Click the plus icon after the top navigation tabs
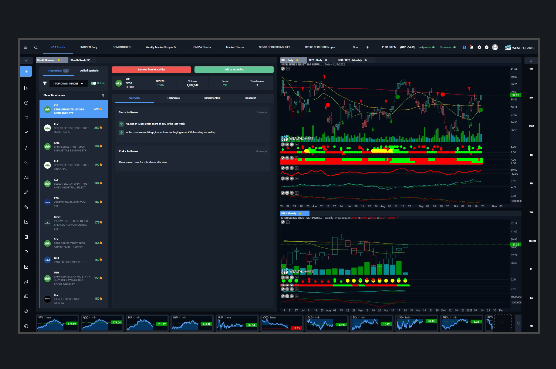Viewport: 556px width, 369px height. (367, 47)
